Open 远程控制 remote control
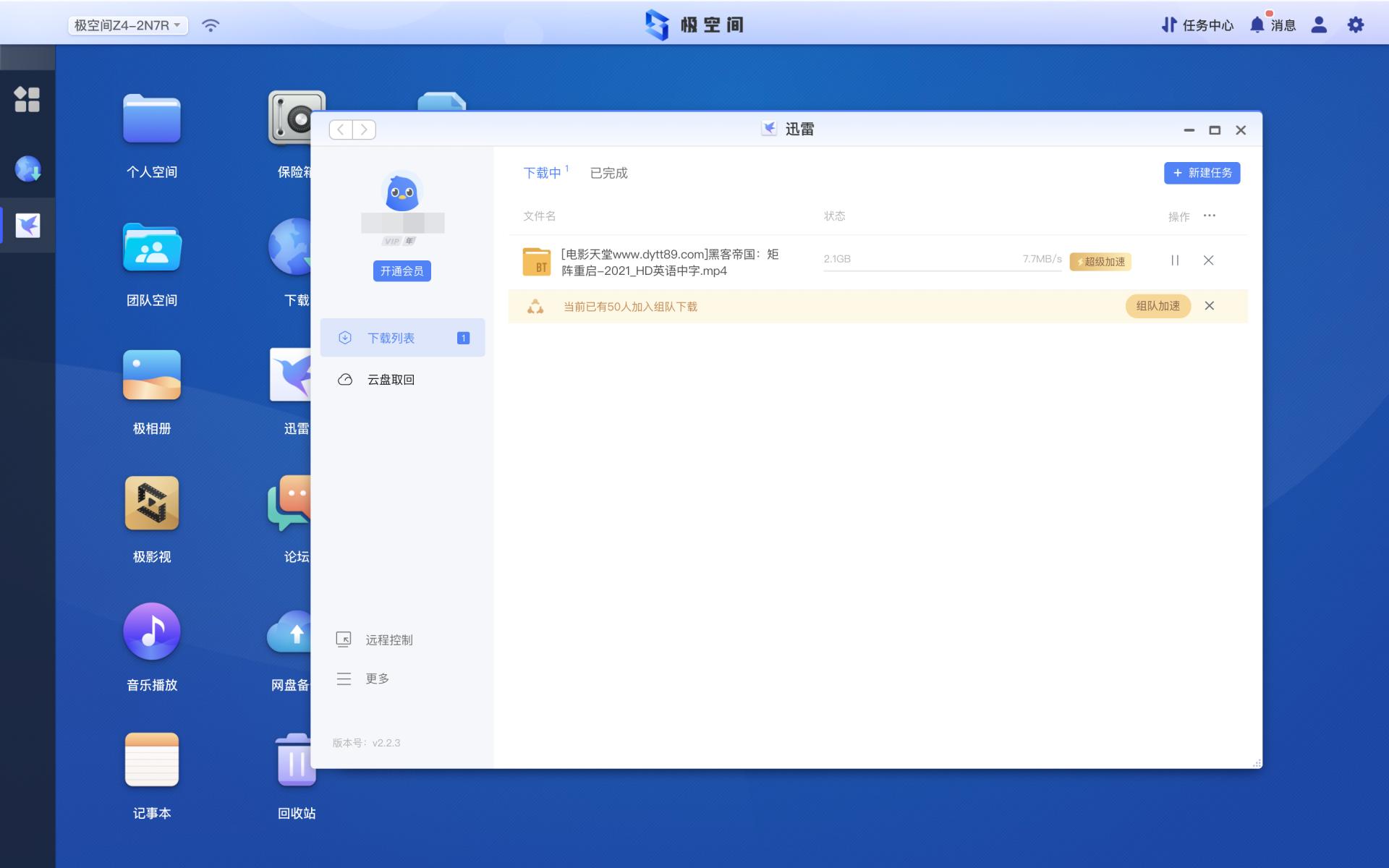Image resolution: width=1389 pixels, height=868 pixels. pyautogui.click(x=388, y=640)
